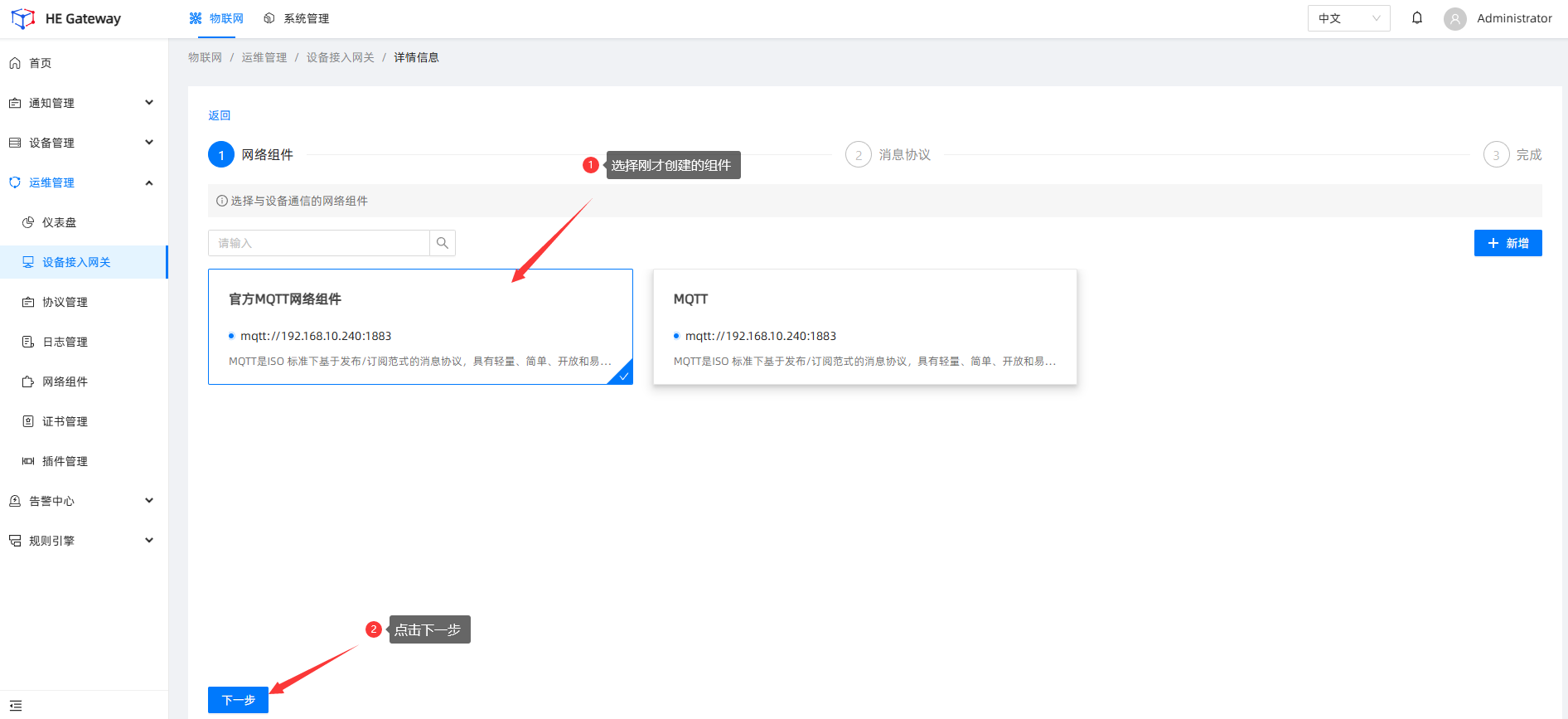Click step 3 circle 完成
Screen dimensions: 1568x719
[1497, 154]
